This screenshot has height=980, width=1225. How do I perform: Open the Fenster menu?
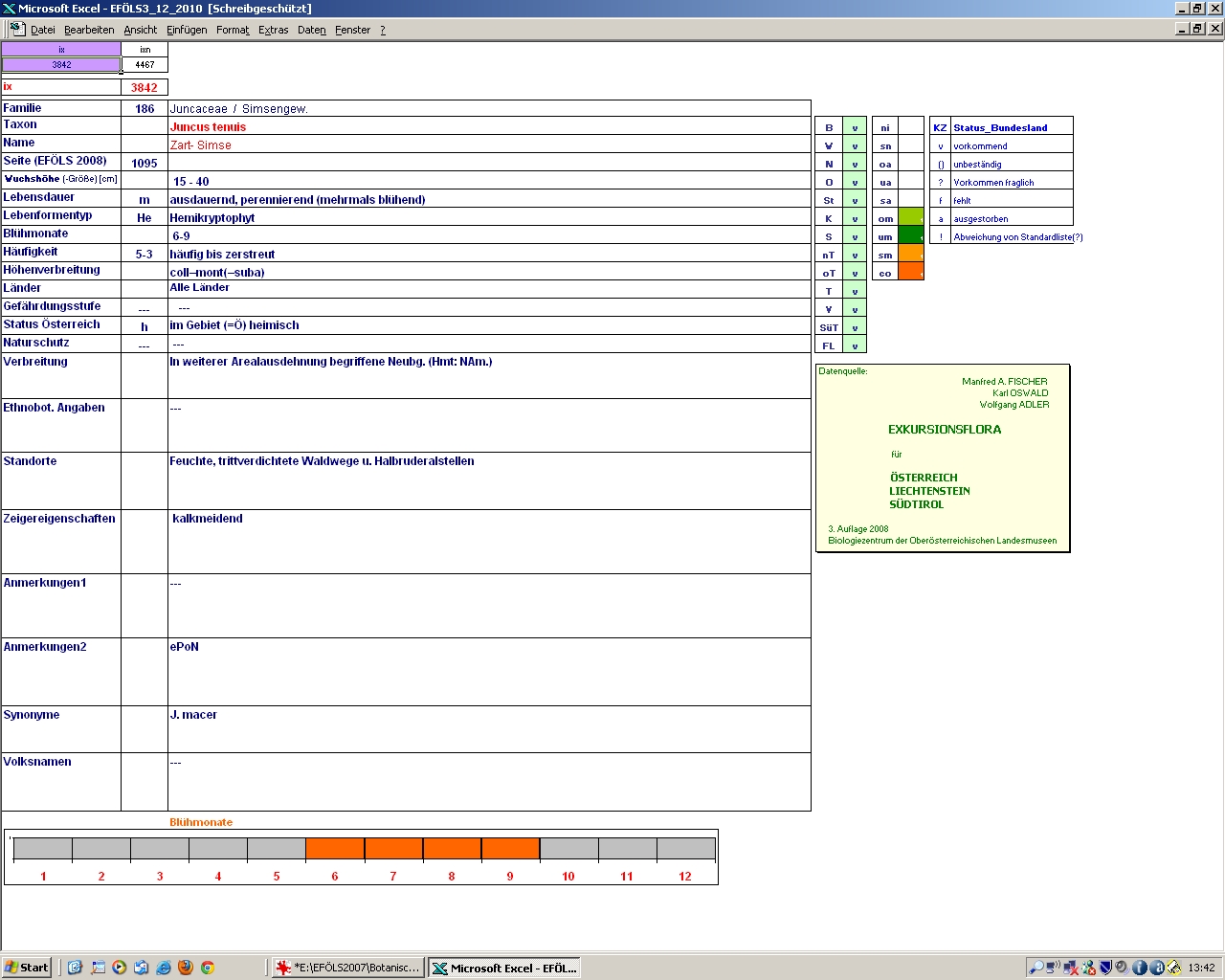tap(352, 30)
